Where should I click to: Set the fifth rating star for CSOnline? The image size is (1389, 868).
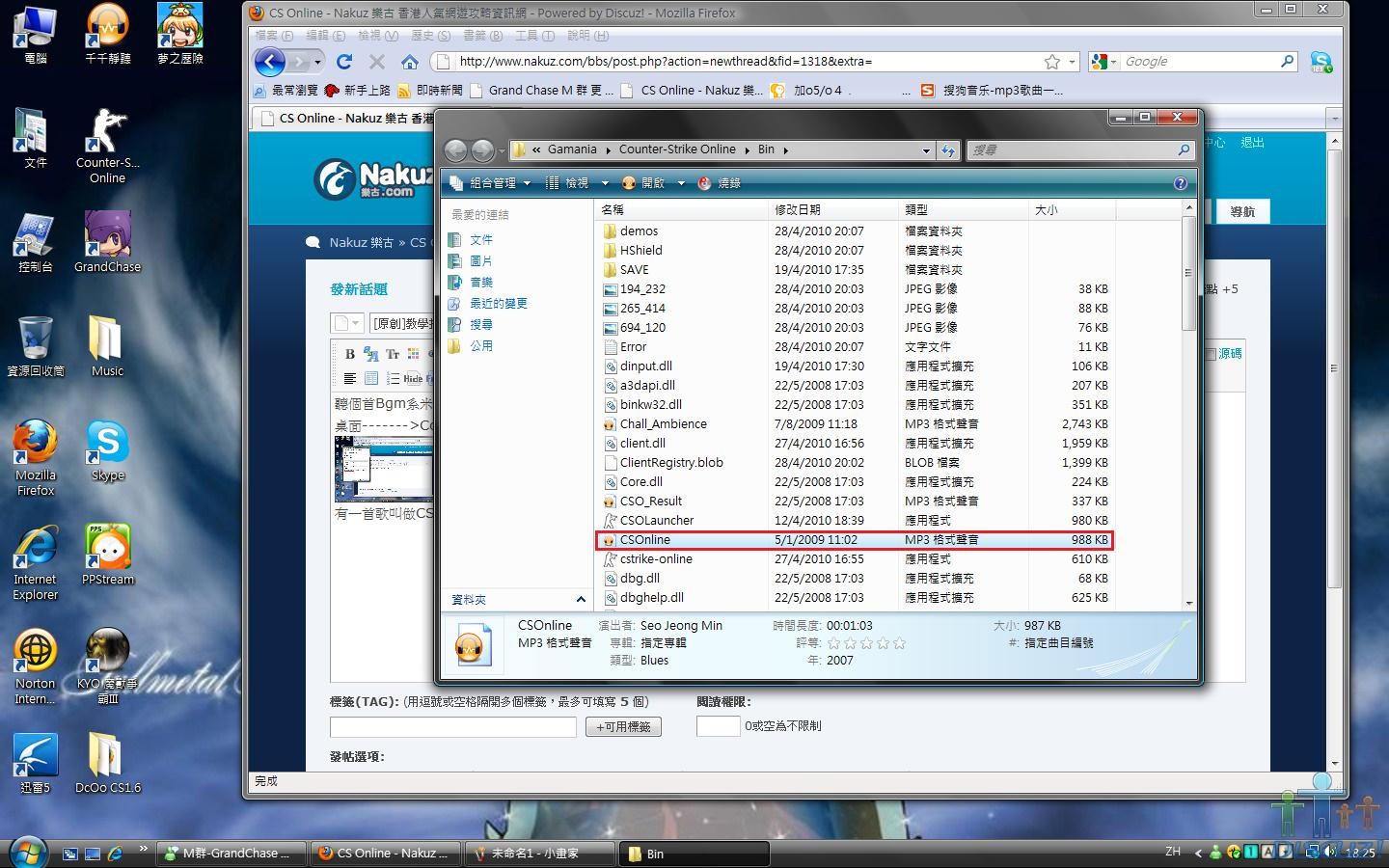(899, 643)
